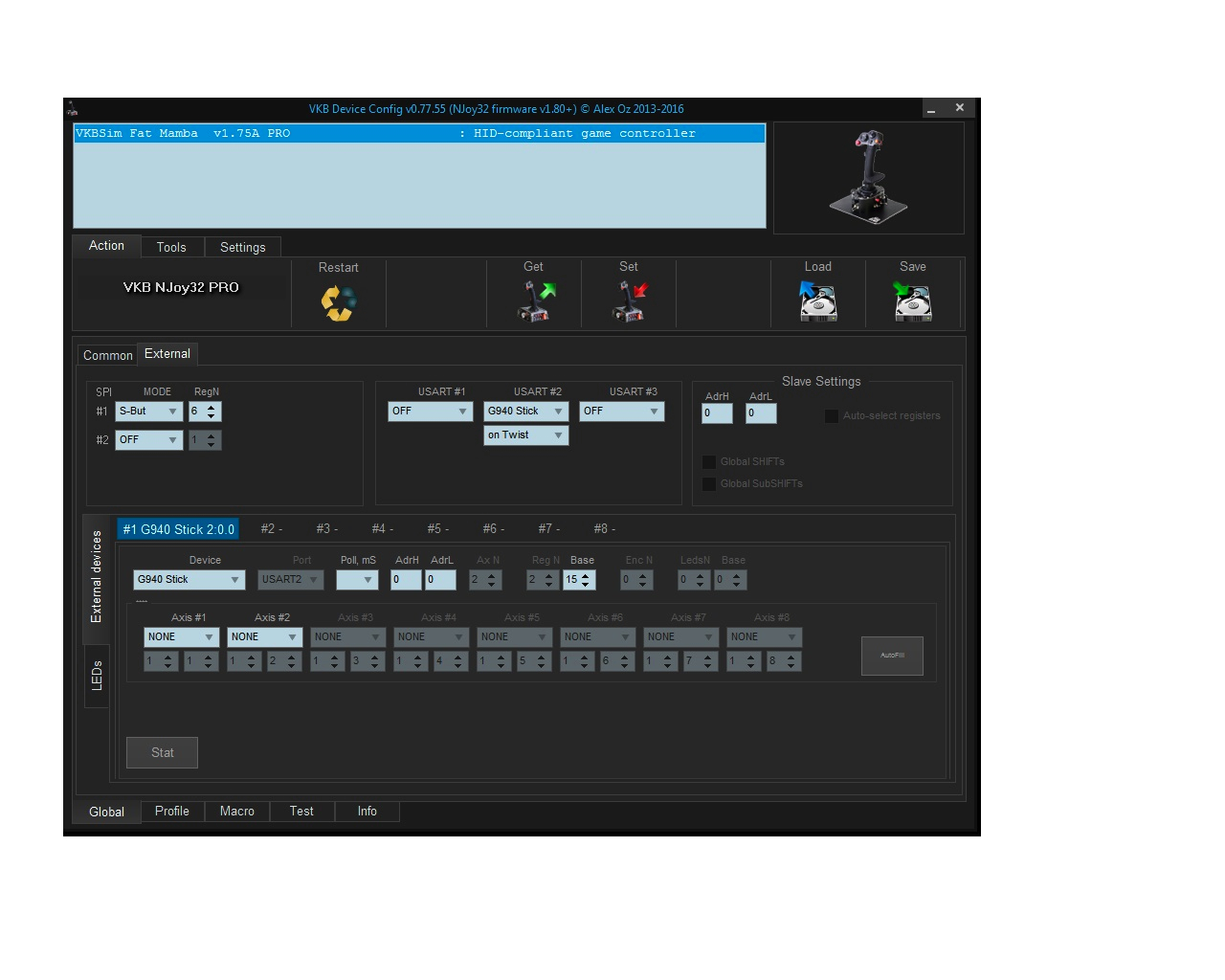Close the VKB Device Config window

click(960, 108)
